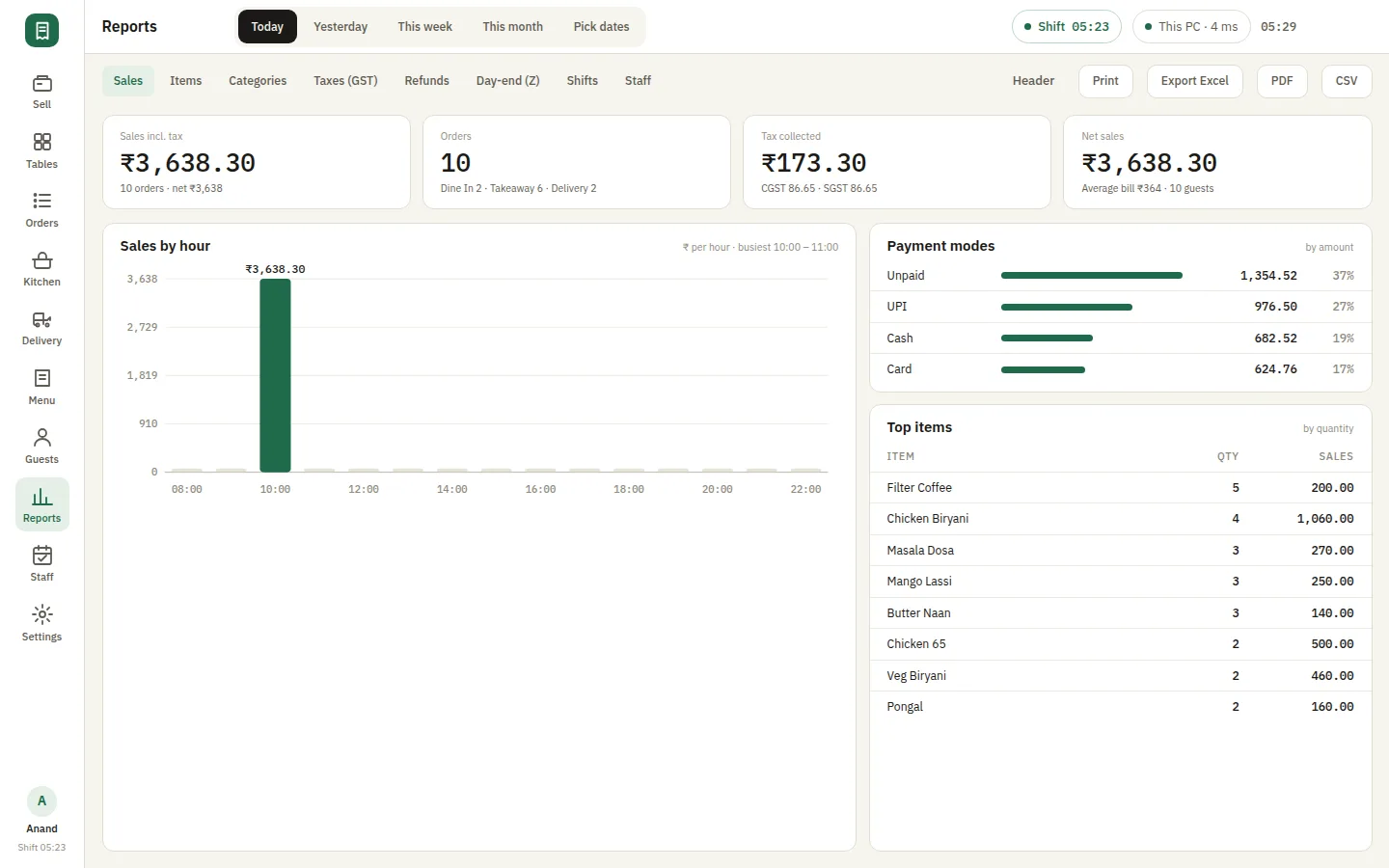Click the Cash payment bar
This screenshot has height=868, width=1389.
[x=1047, y=339]
